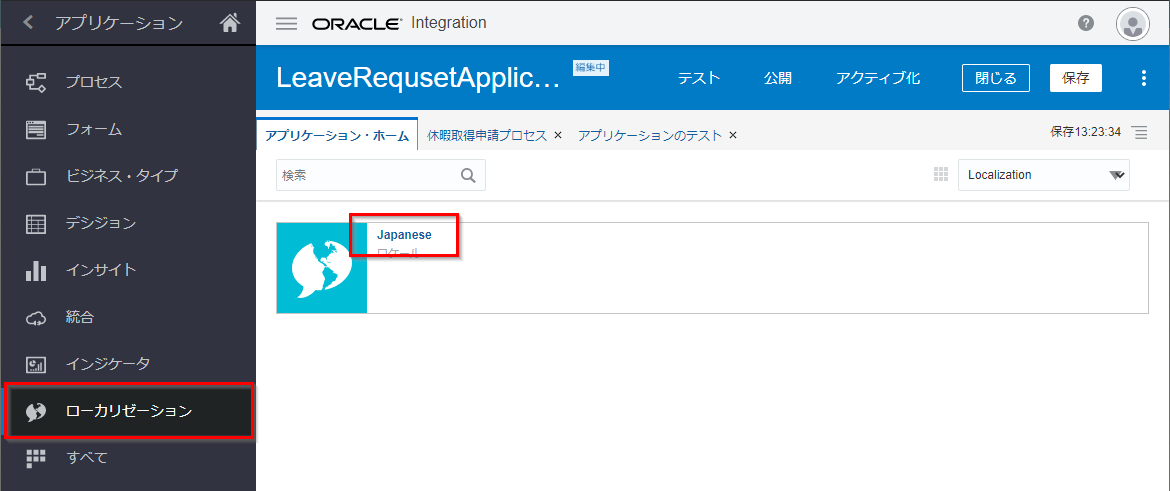Click the 閉じる button

click(995, 78)
